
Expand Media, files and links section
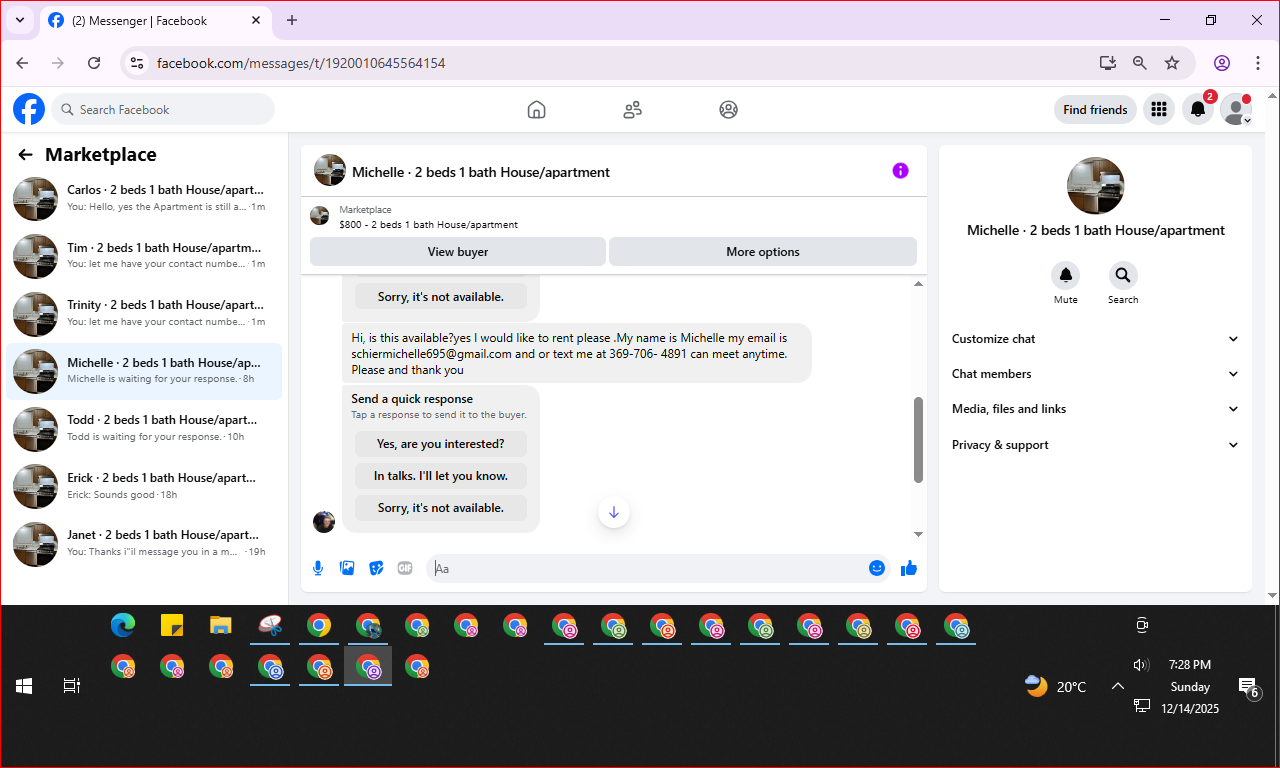[x=1095, y=409]
